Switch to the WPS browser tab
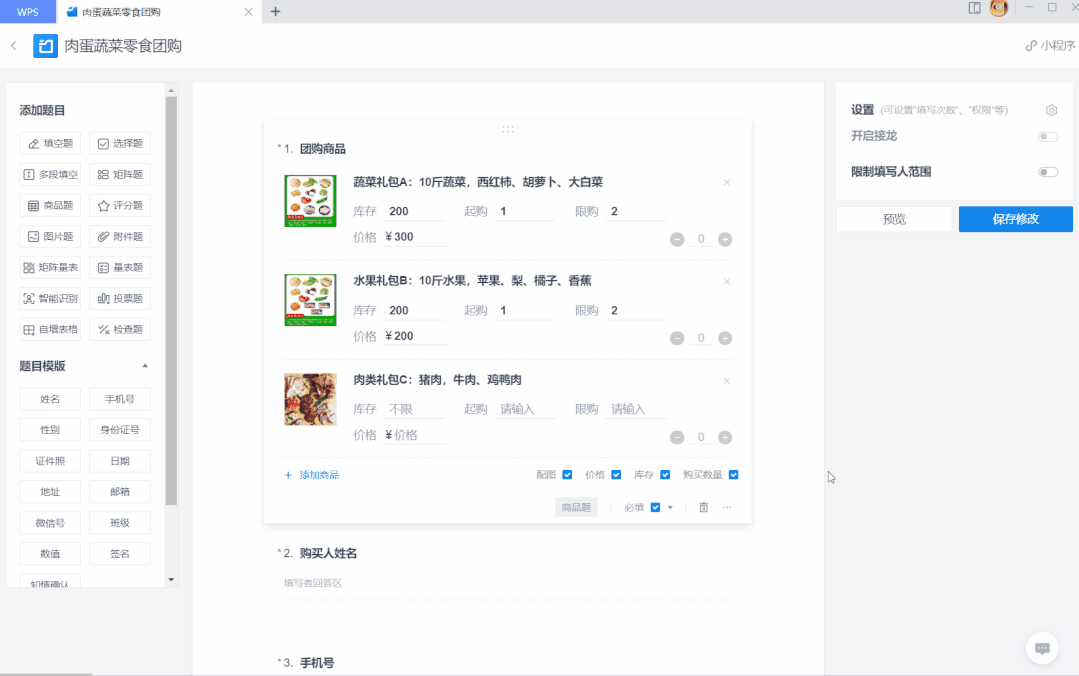Viewport: 1079px width, 676px height. click(x=27, y=12)
